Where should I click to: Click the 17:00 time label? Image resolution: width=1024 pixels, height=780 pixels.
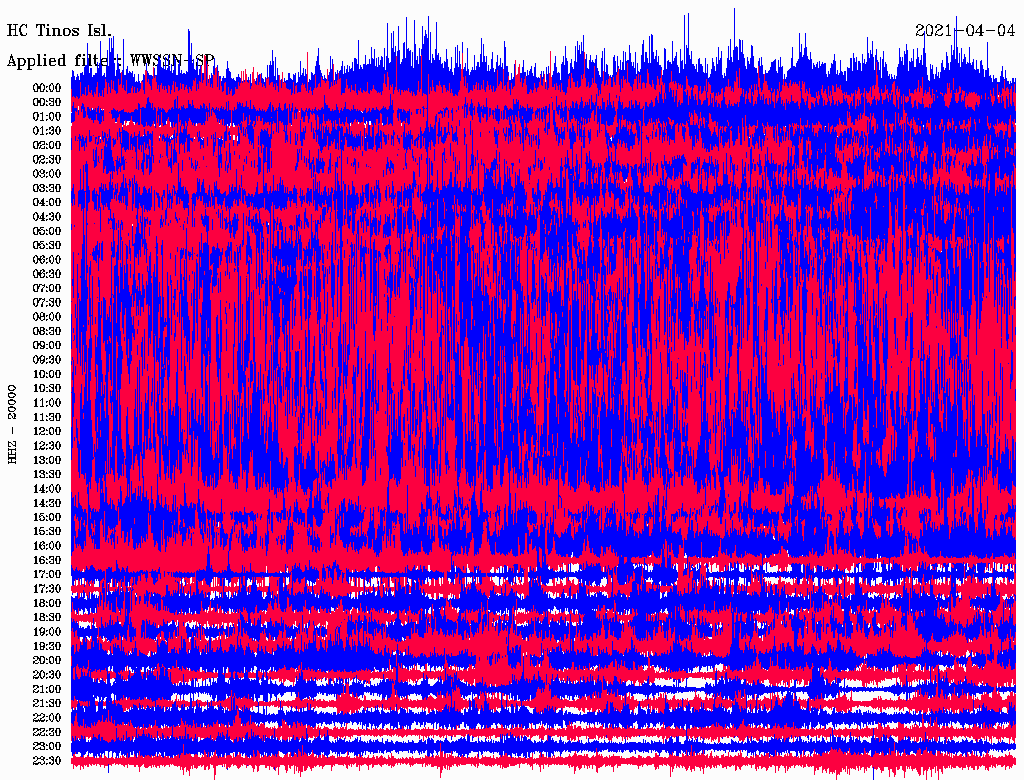[47, 575]
